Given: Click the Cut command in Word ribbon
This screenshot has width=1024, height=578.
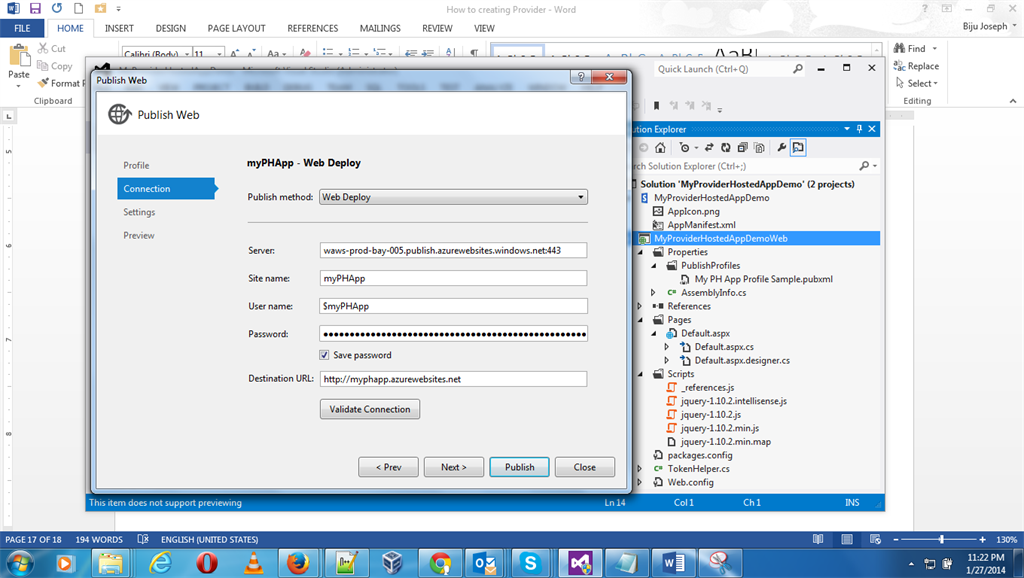Looking at the screenshot, I should (x=52, y=48).
